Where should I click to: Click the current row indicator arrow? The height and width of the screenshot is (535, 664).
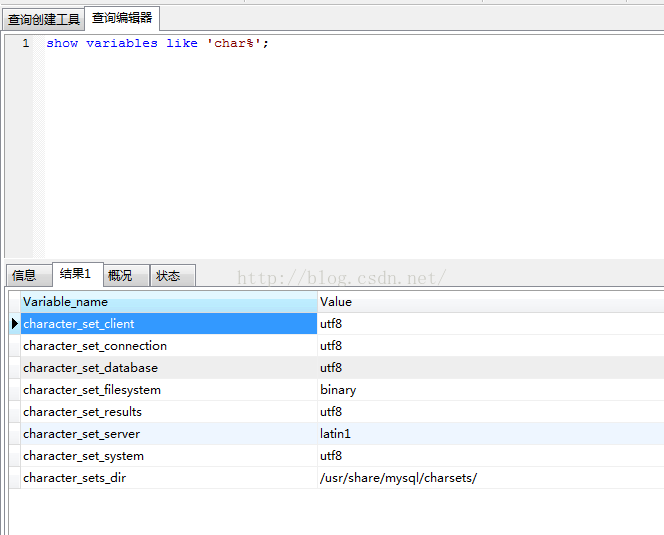coord(15,324)
